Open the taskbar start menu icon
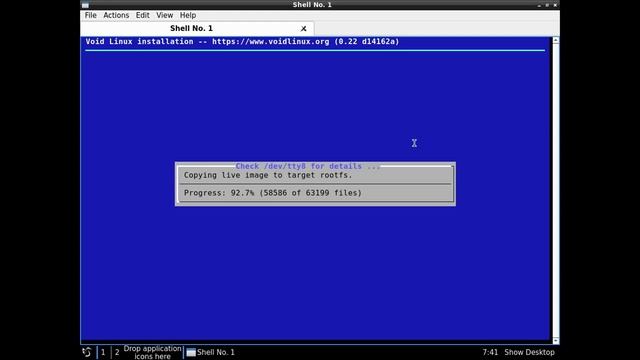Screen dimensions: 640x360 click(x=87, y=352)
